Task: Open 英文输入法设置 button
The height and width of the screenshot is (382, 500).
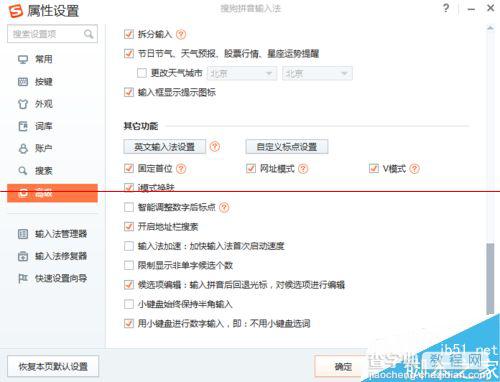Action: (165, 147)
